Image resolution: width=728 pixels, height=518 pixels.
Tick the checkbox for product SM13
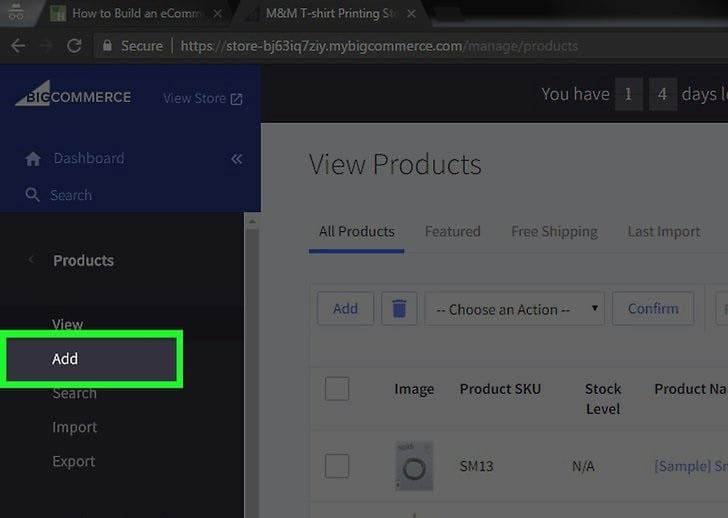click(337, 466)
